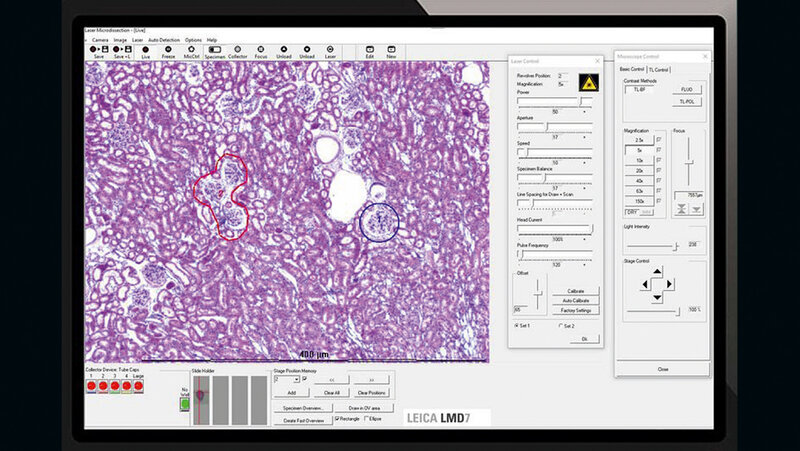Select tube cap 1 in Collector Device
The height and width of the screenshot is (451, 800).
coord(92,387)
